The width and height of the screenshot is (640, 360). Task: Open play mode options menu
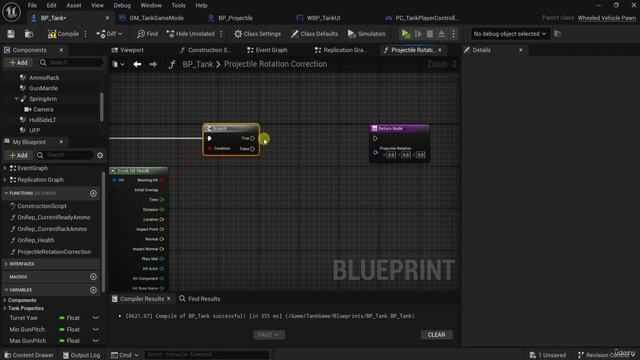[x=453, y=34]
